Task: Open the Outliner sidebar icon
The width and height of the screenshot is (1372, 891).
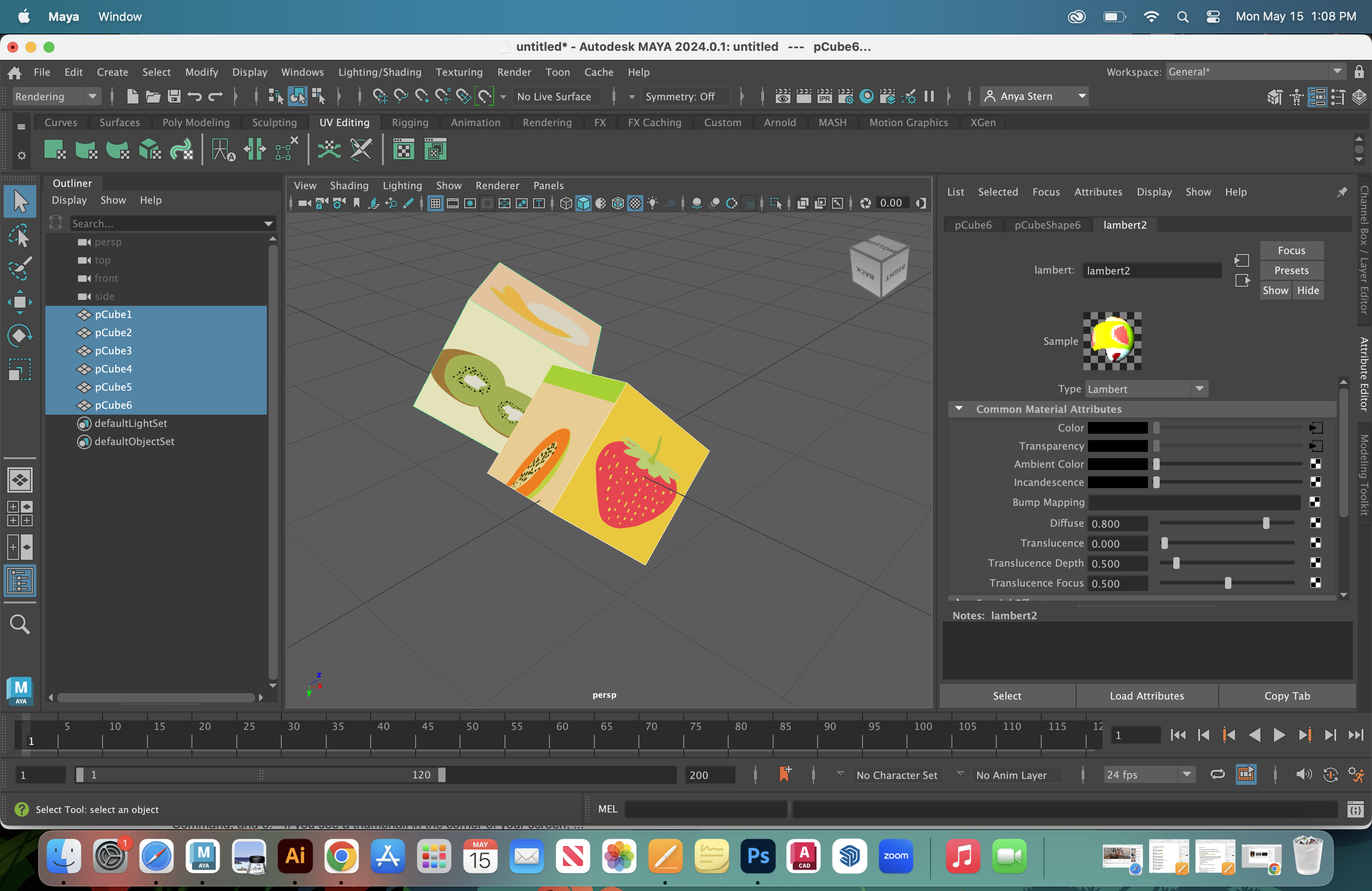Action: click(20, 581)
